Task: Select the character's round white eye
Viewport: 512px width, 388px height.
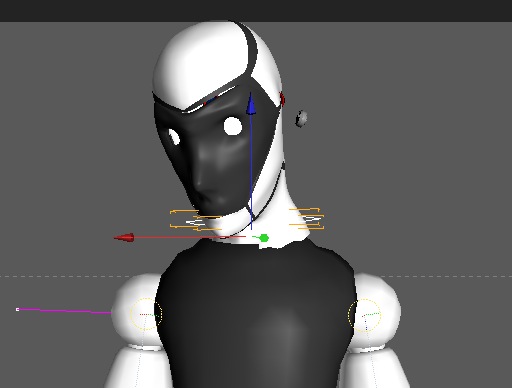Action: 232,126
